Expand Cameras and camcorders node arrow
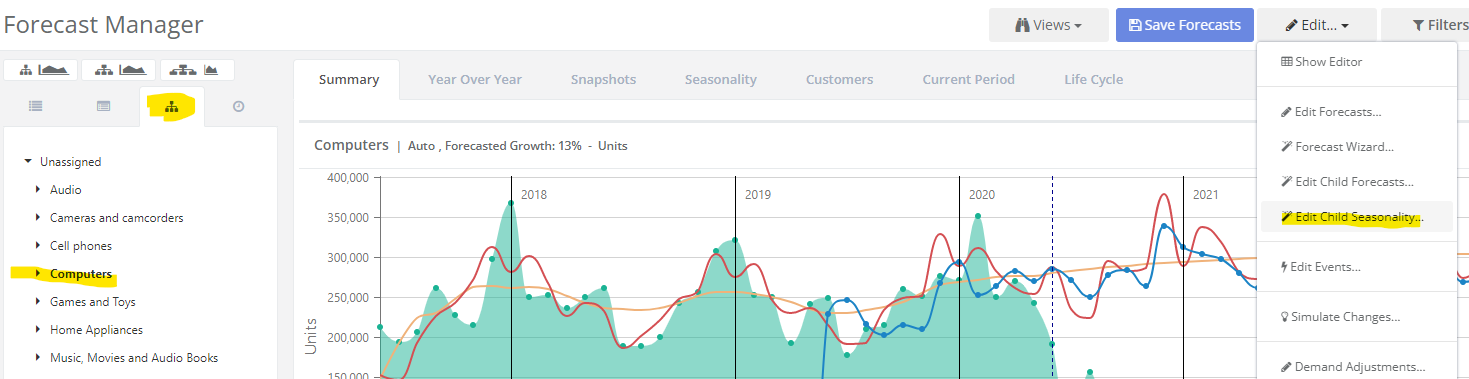The image size is (1469, 379). (38, 217)
